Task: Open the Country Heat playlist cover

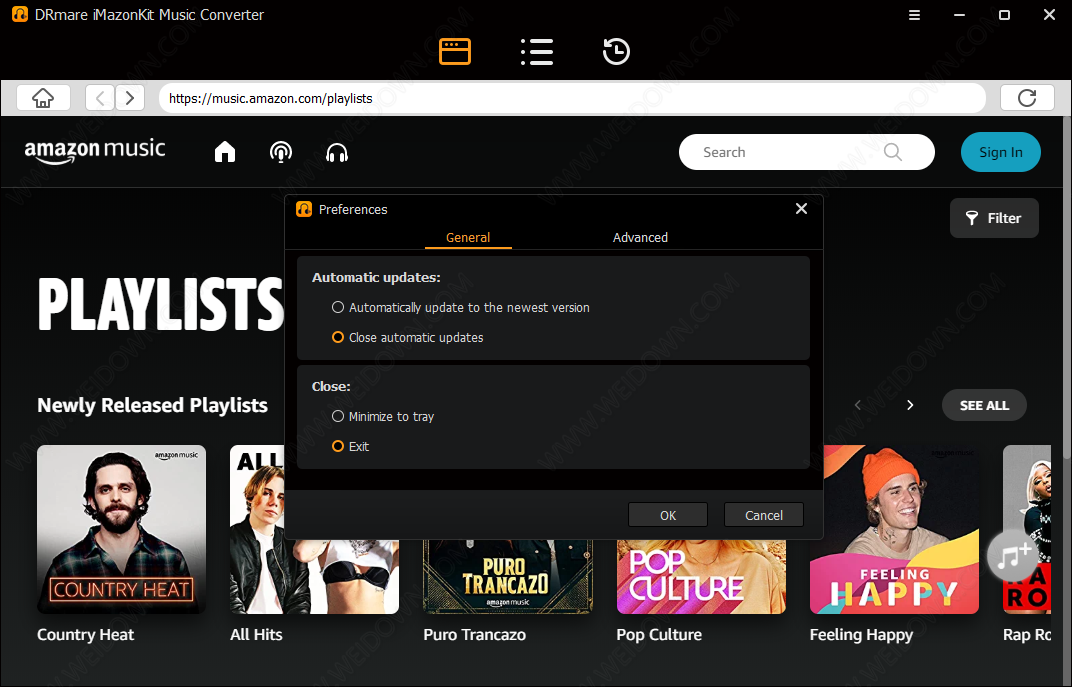Action: [122, 530]
